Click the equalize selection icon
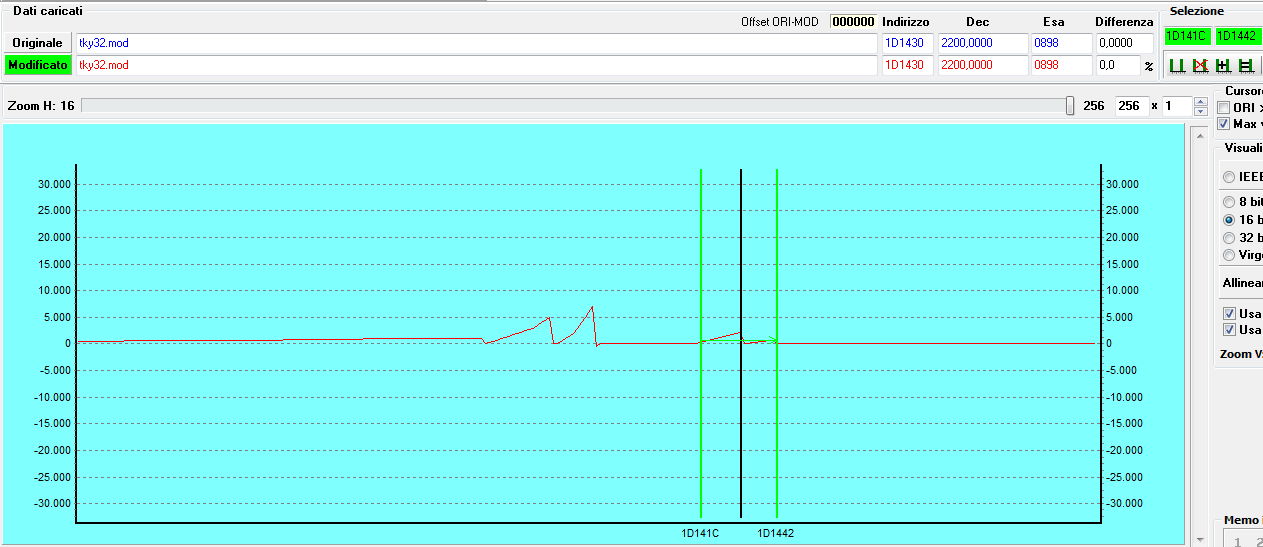Viewport: 1263px width, 547px height. click(1246, 65)
